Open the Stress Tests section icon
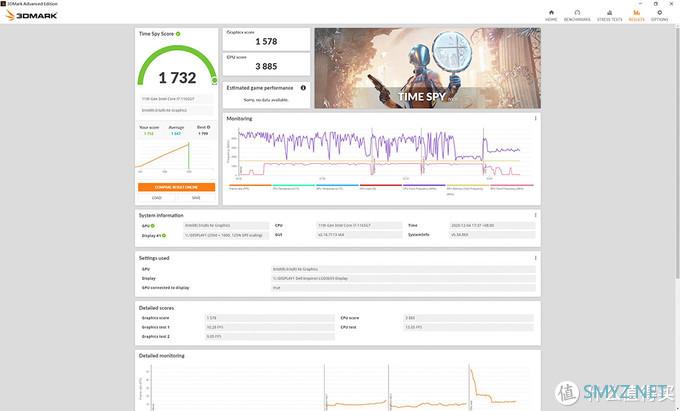This screenshot has height=411, width=680. [609, 13]
